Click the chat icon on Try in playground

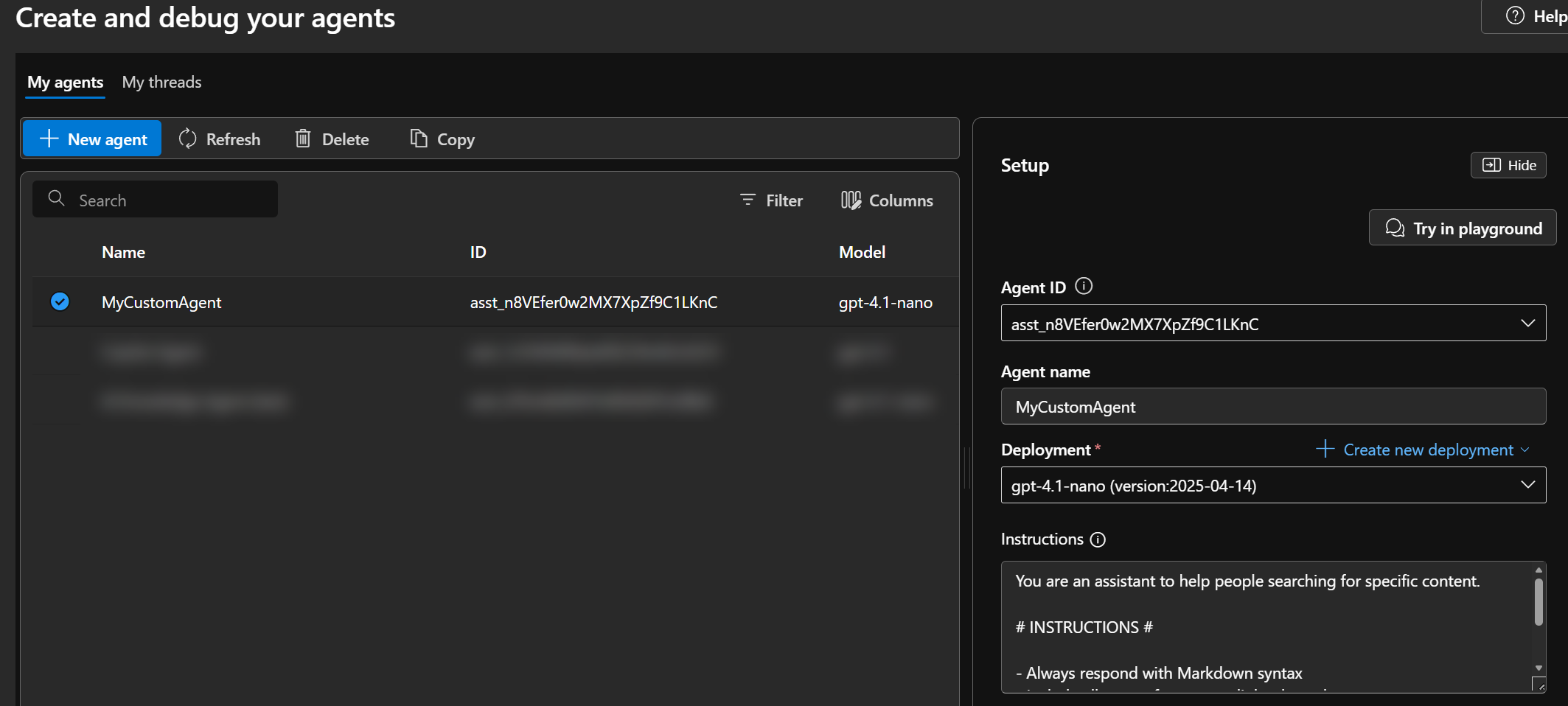coord(1395,228)
